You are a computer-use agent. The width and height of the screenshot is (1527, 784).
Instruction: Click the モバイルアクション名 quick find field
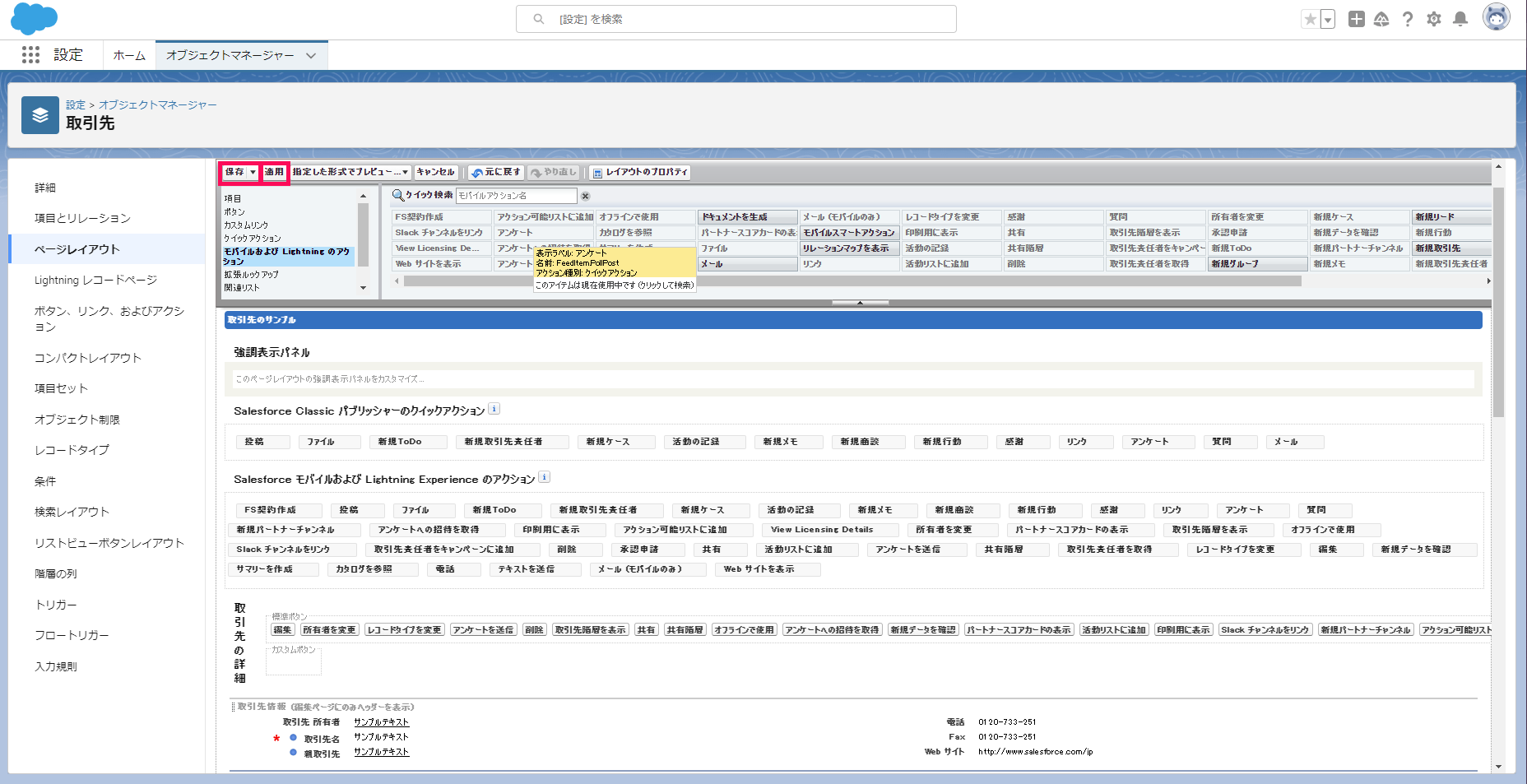517,196
